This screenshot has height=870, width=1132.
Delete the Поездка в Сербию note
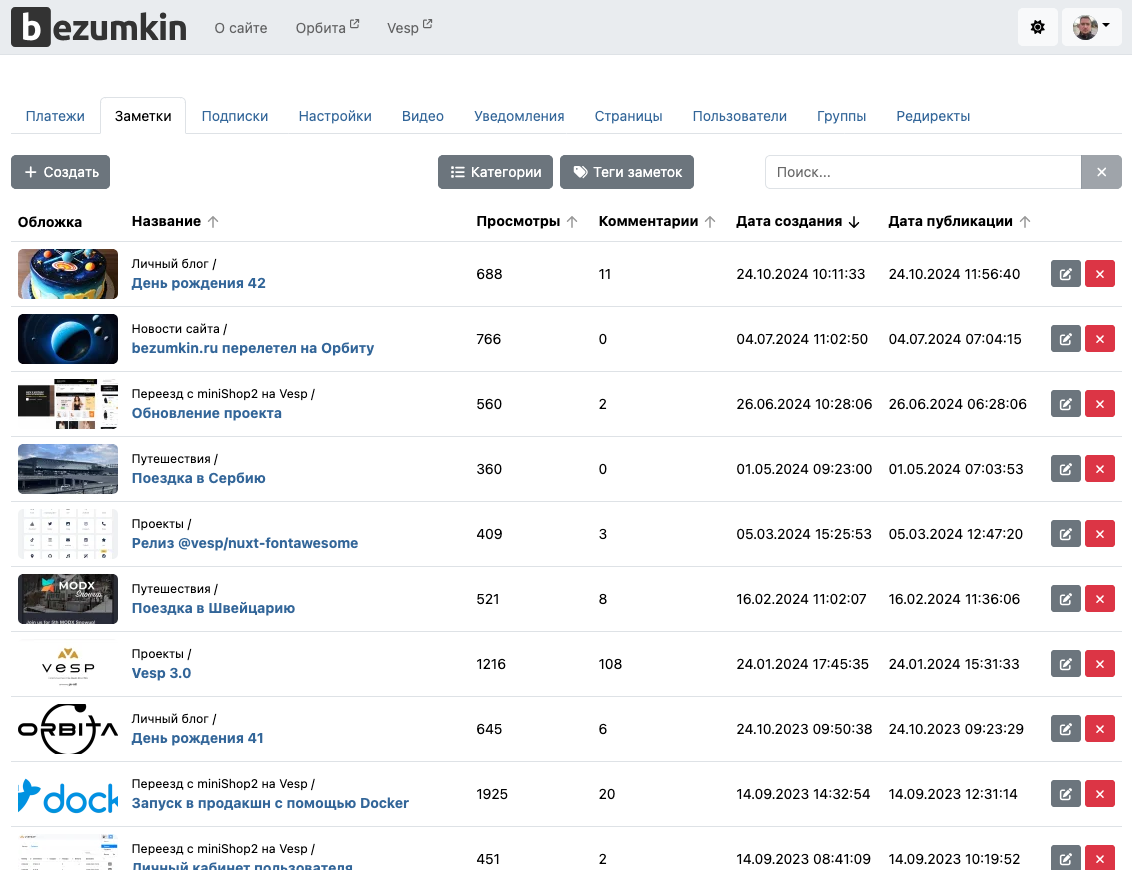[x=1099, y=469]
